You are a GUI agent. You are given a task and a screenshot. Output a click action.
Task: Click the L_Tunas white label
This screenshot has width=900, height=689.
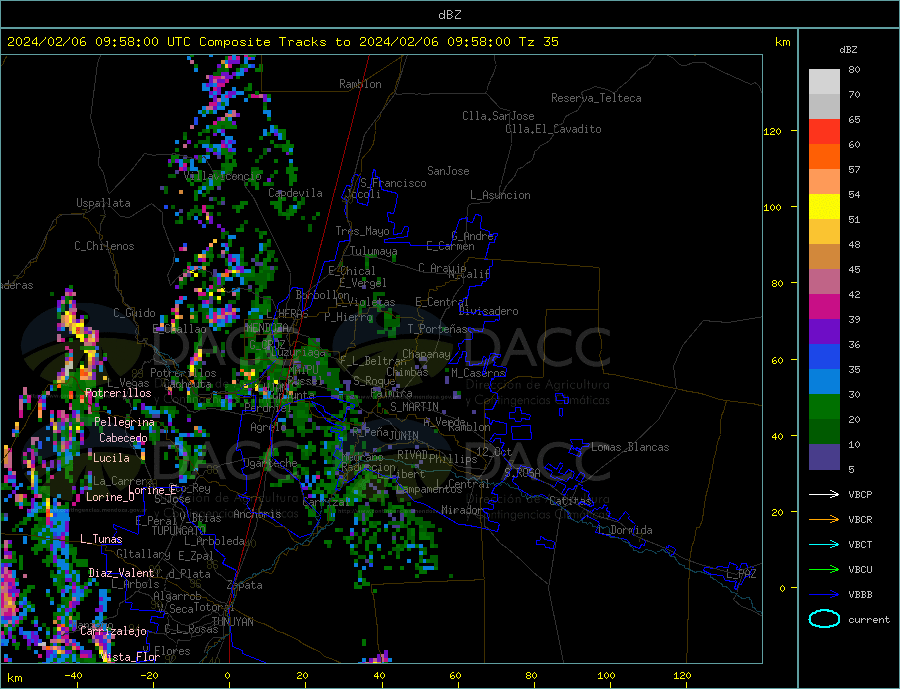point(101,539)
